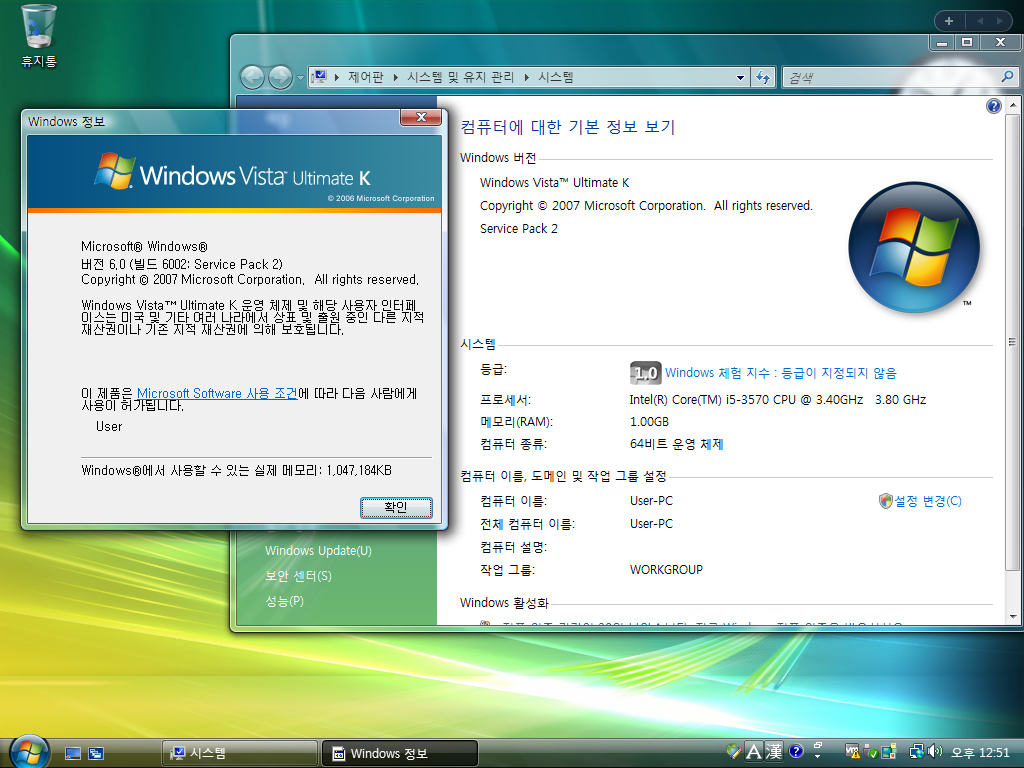Click network connection tray icon
The height and width of the screenshot is (768, 1024).
click(x=916, y=752)
